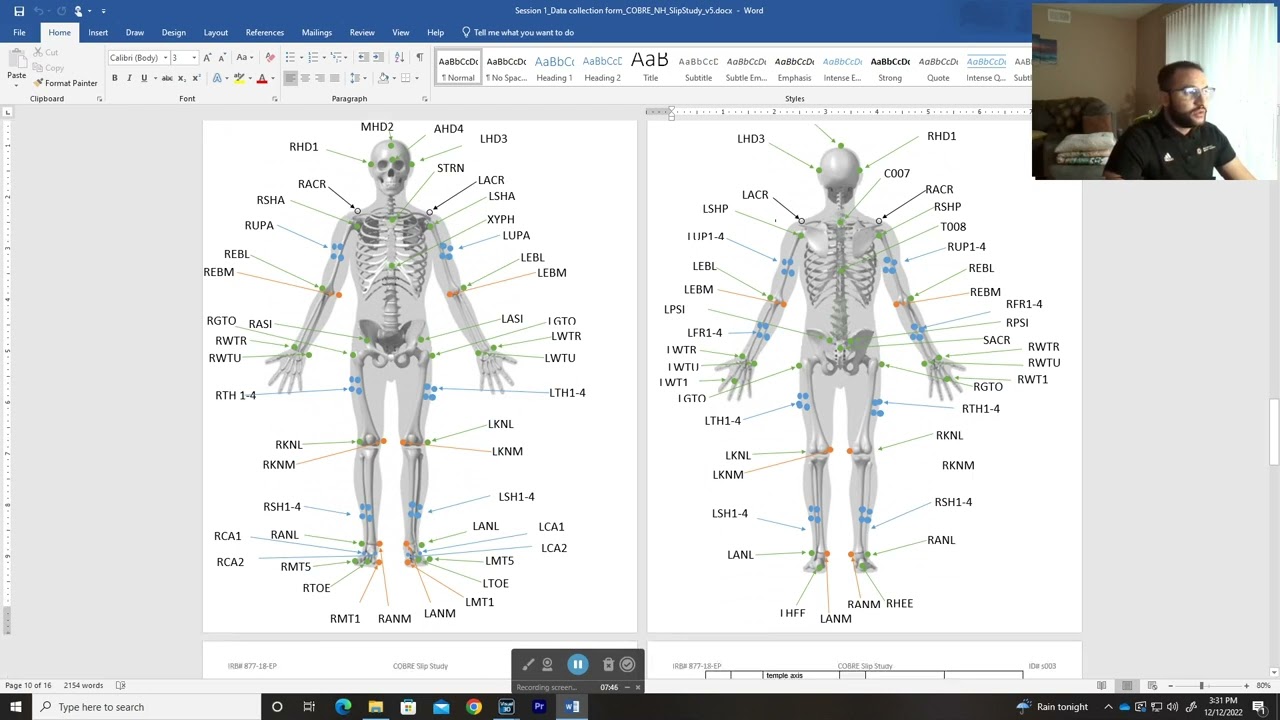Image resolution: width=1280 pixels, height=720 pixels.
Task: Switch to the Draw tab
Action: point(135,33)
